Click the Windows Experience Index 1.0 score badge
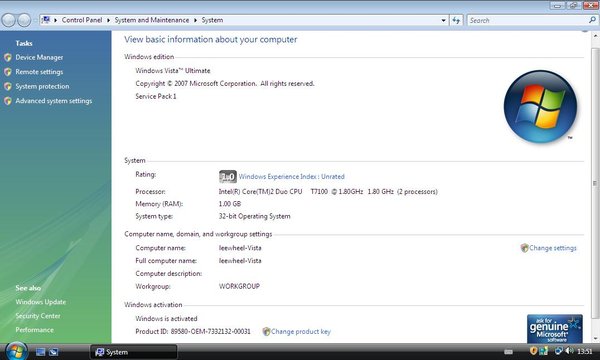The width and height of the screenshot is (600, 360). coord(228,177)
